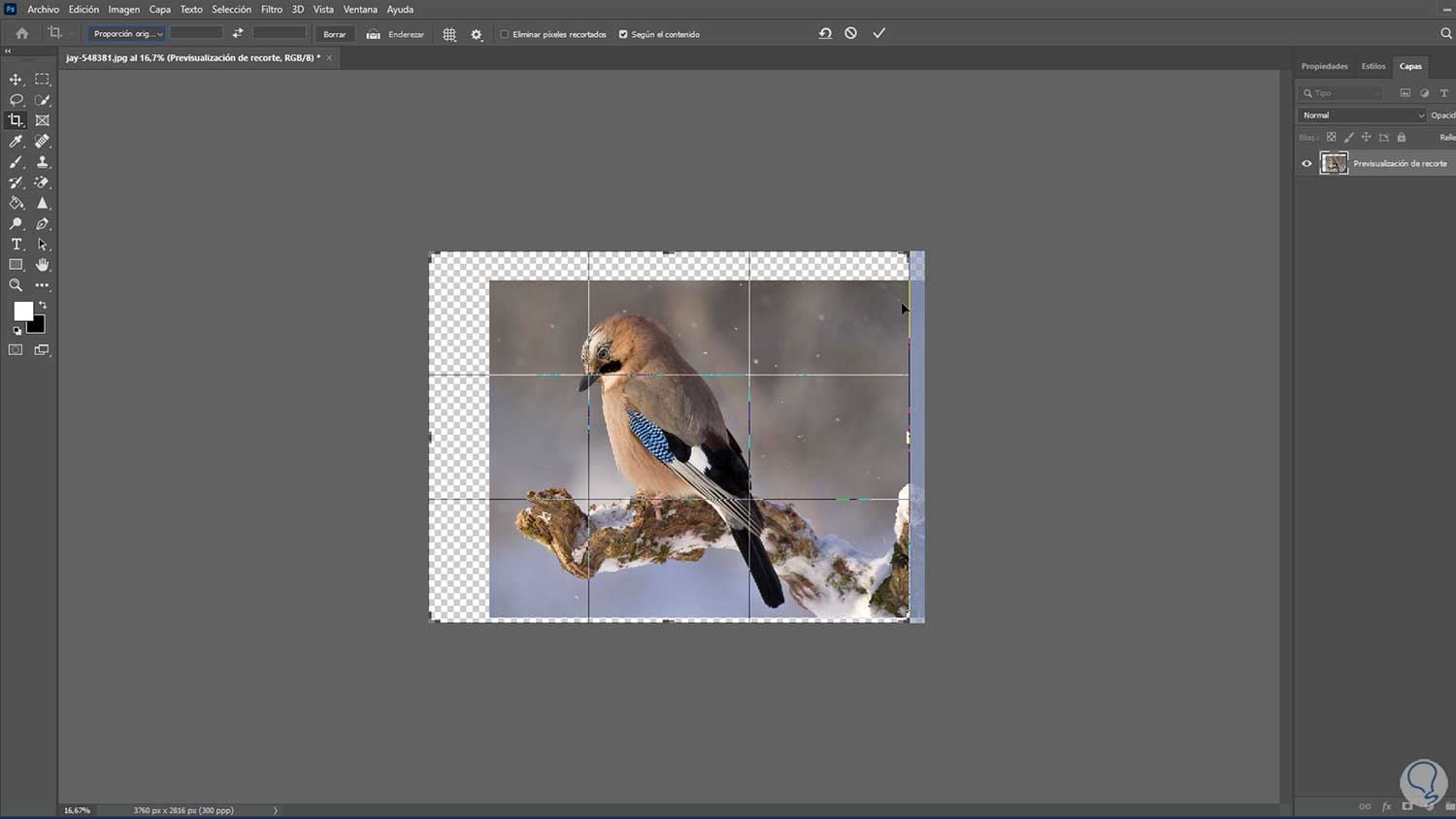Open the 'Proporción orig...' ratio dropdown
Screen dimensions: 1456x819
(127, 34)
